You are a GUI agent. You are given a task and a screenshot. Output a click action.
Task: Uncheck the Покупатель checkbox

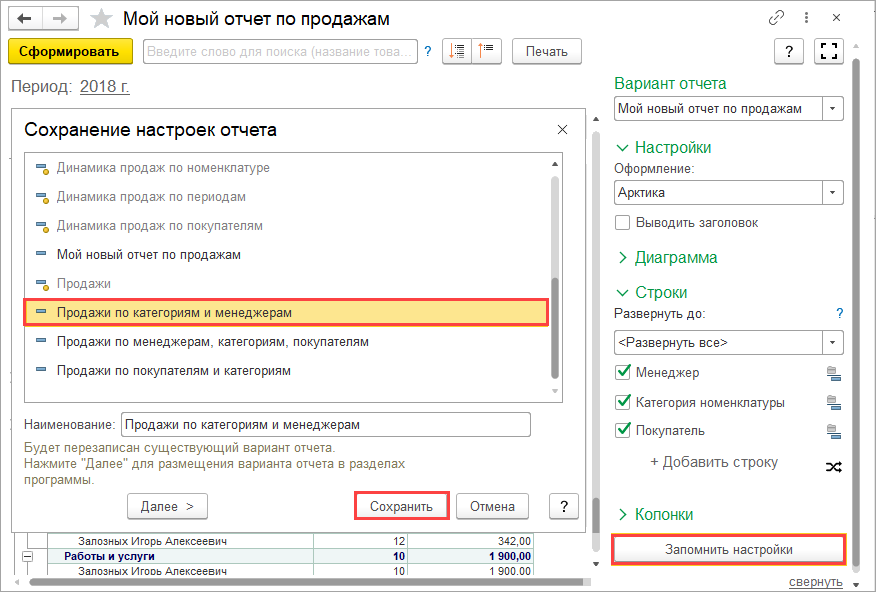623,431
